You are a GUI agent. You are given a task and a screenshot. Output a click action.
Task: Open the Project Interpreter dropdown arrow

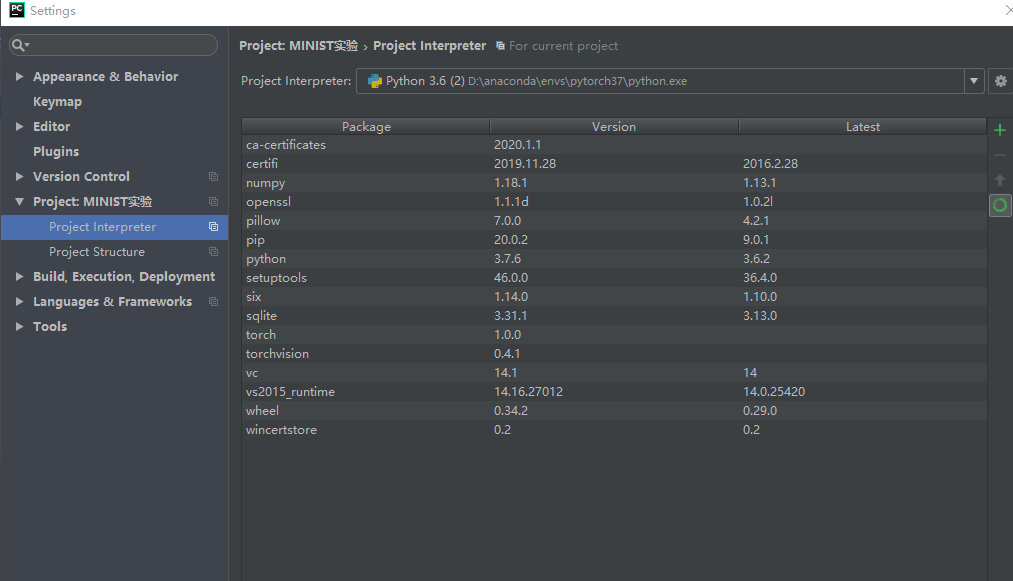(973, 81)
